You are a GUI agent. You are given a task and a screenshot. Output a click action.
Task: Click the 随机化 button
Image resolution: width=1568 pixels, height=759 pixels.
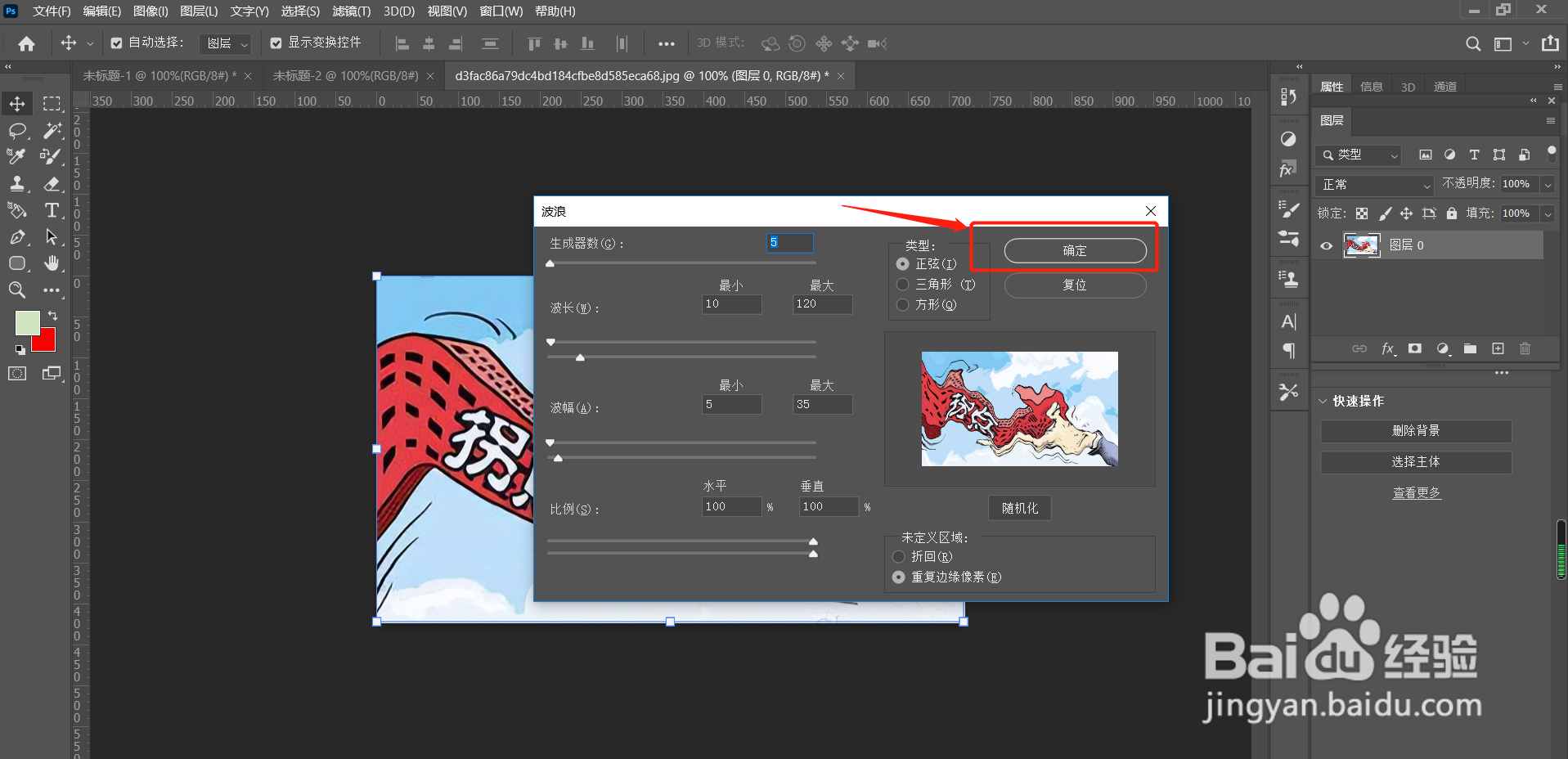point(1020,508)
